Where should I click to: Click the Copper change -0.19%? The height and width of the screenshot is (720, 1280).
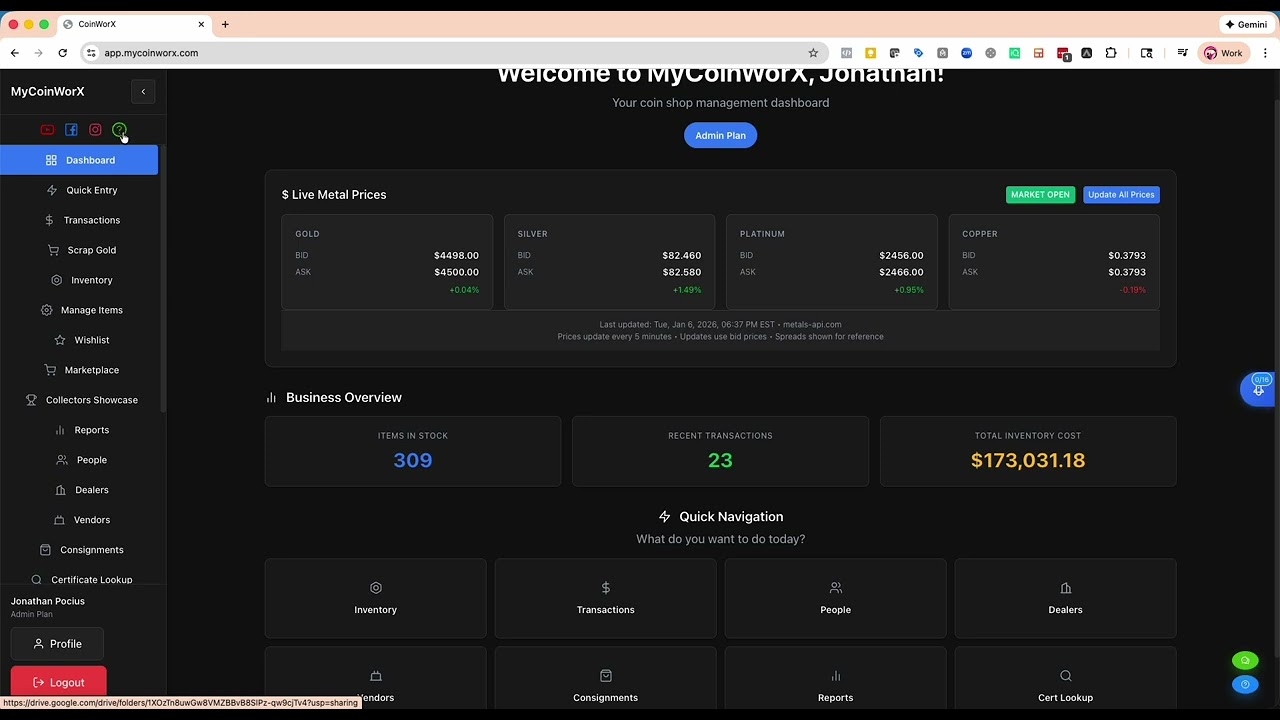pyautogui.click(x=1133, y=290)
